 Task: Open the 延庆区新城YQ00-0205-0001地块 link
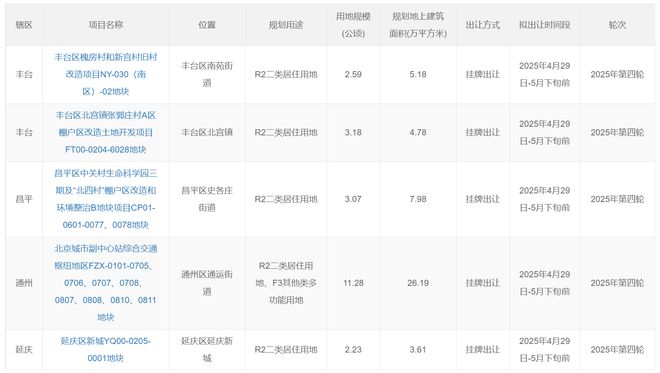tap(106, 349)
